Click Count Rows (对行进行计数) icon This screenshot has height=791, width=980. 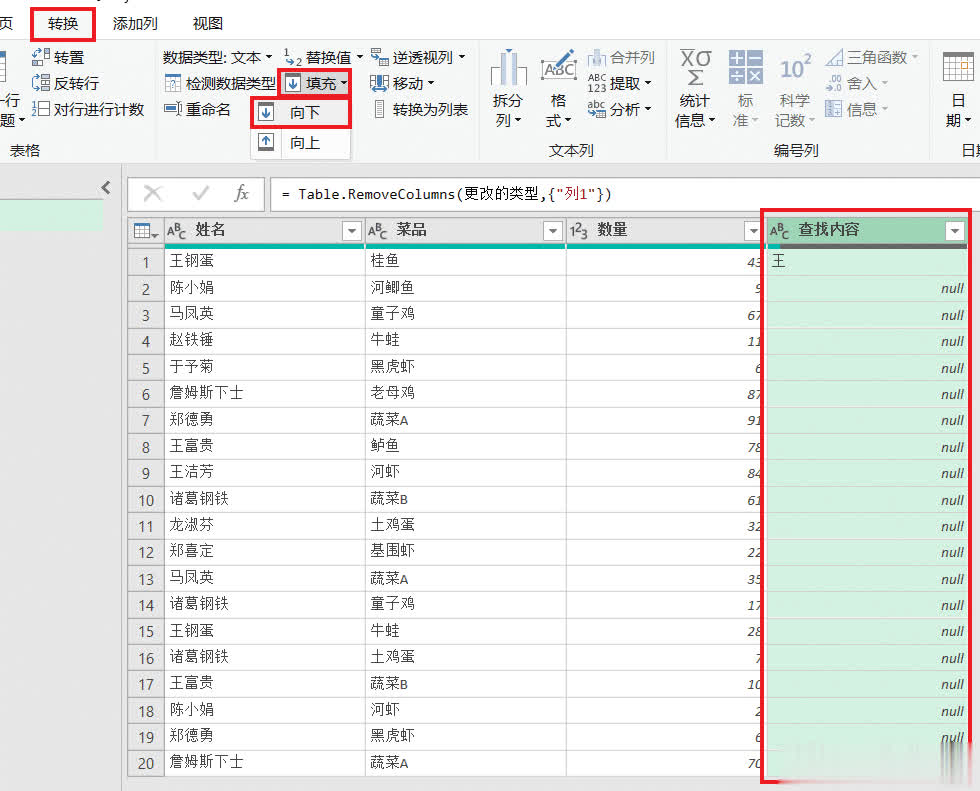[41, 109]
